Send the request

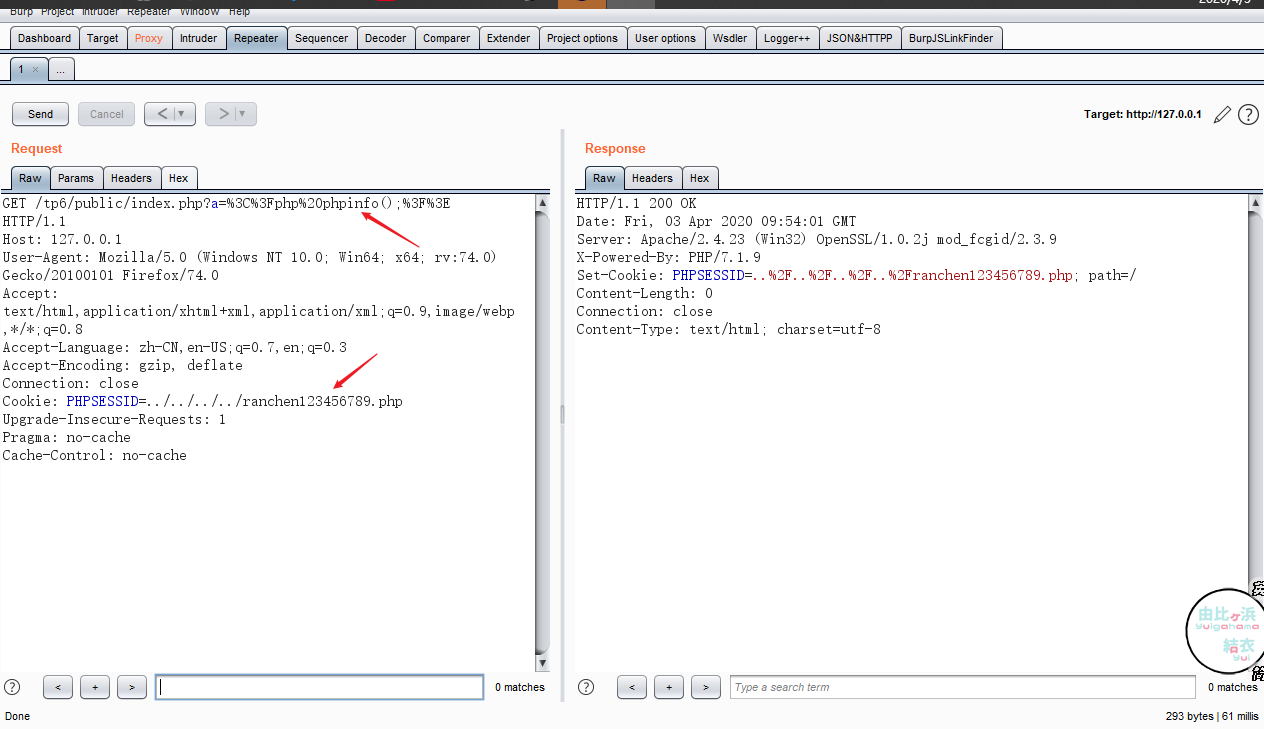point(41,114)
